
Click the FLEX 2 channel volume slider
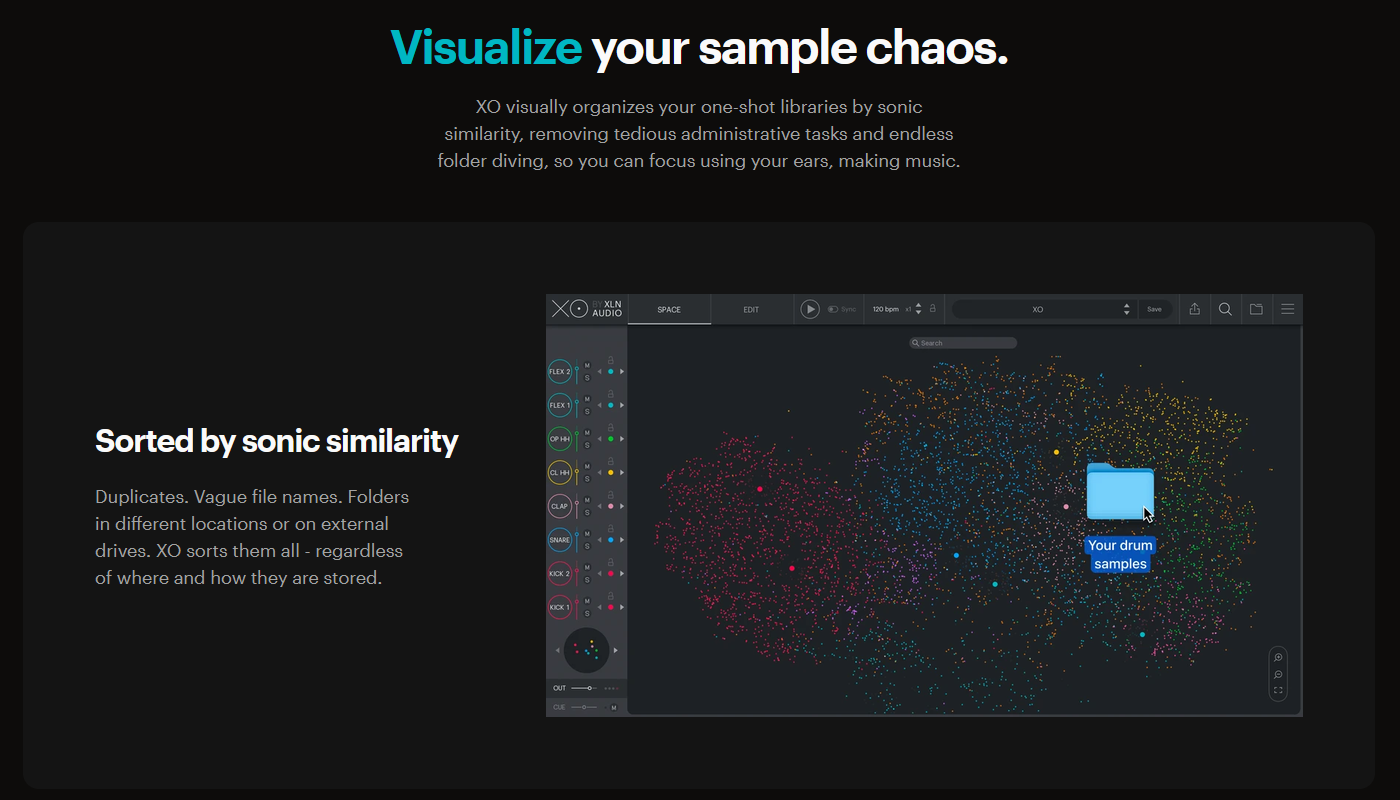[577, 372]
